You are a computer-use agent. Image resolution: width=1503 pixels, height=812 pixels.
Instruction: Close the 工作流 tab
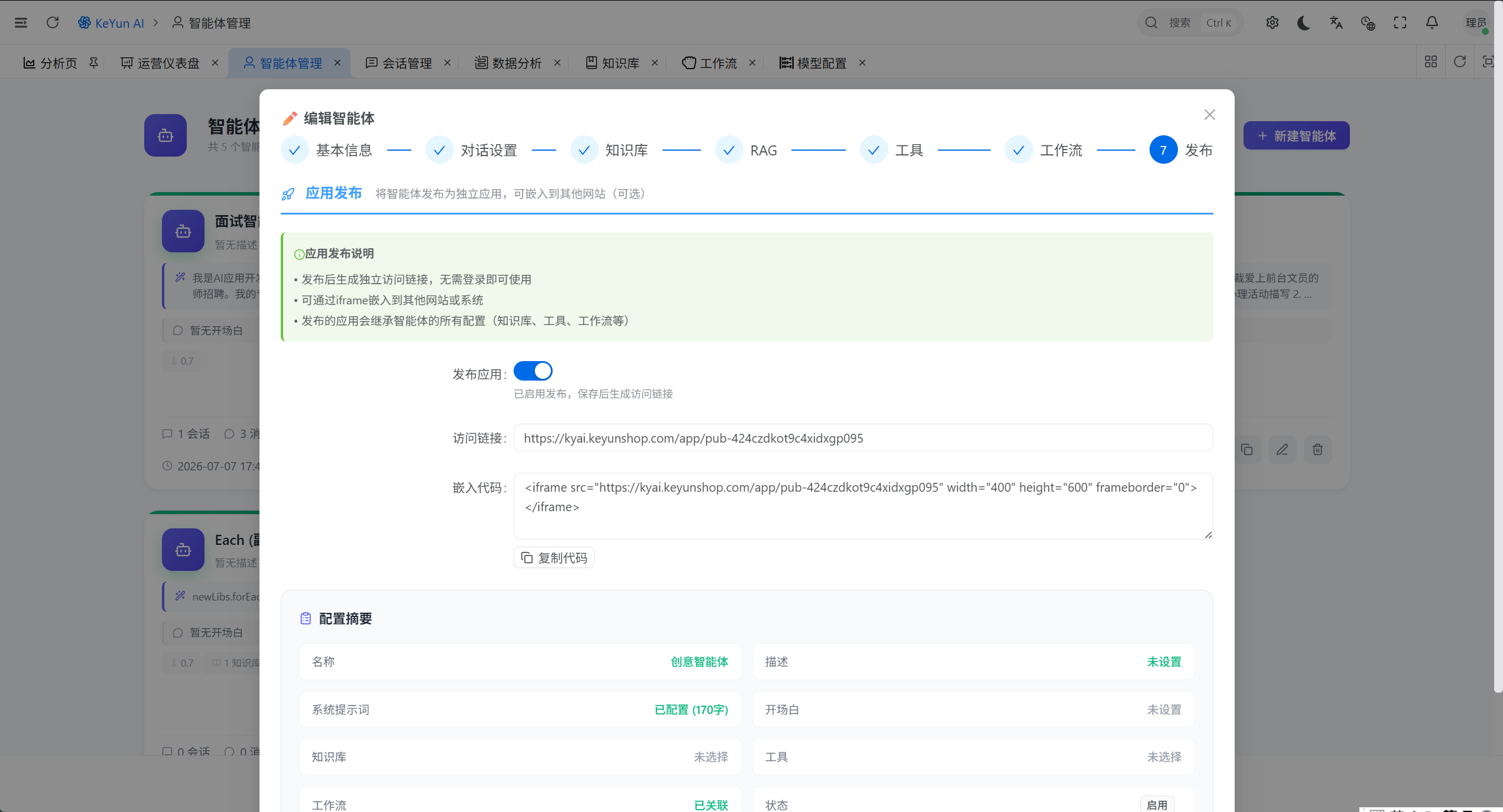click(x=752, y=63)
